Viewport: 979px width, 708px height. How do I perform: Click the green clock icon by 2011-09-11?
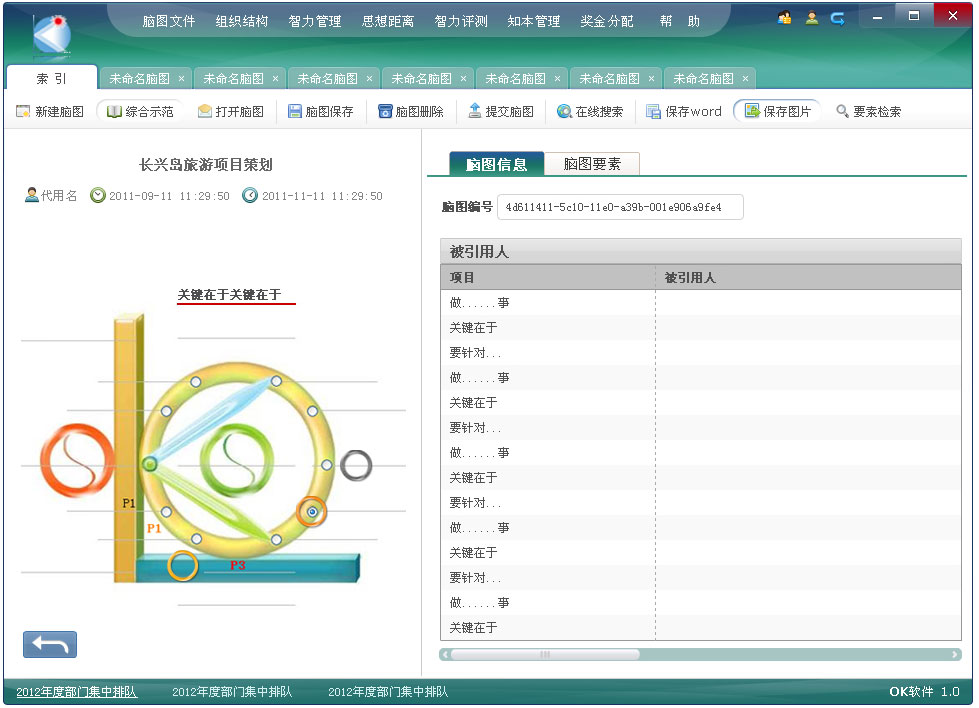[97, 195]
